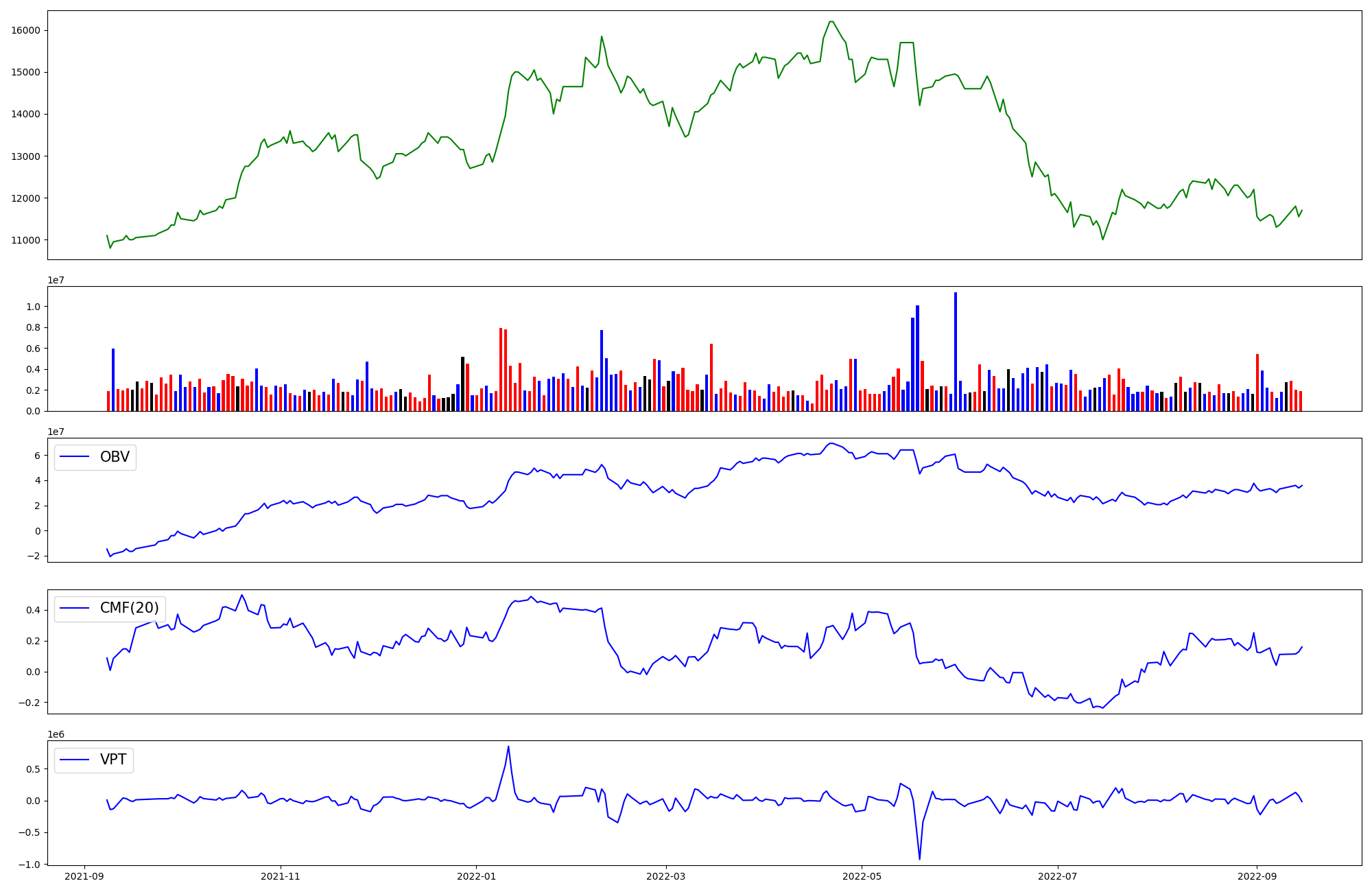Click the blue line sample in OBV legend
The height and width of the screenshot is (892, 1372).
click(75, 457)
